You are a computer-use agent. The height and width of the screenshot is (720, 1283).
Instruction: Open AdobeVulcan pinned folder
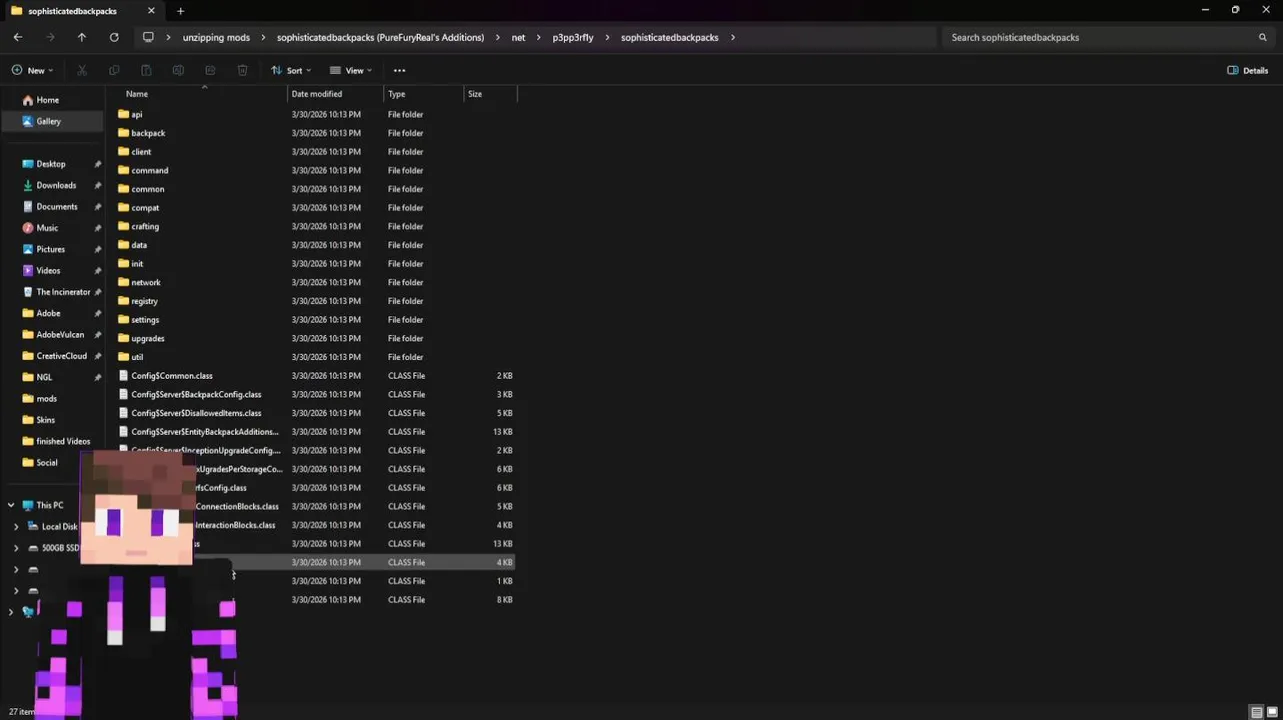(60, 335)
